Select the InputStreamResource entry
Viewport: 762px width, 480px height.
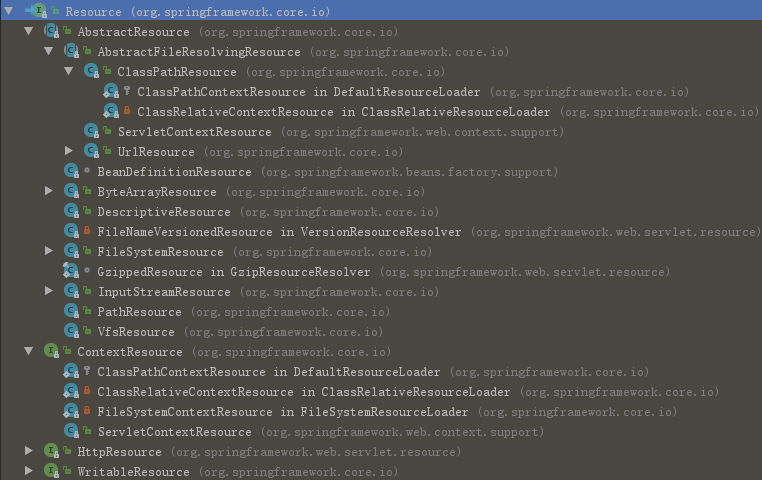[x=163, y=292]
